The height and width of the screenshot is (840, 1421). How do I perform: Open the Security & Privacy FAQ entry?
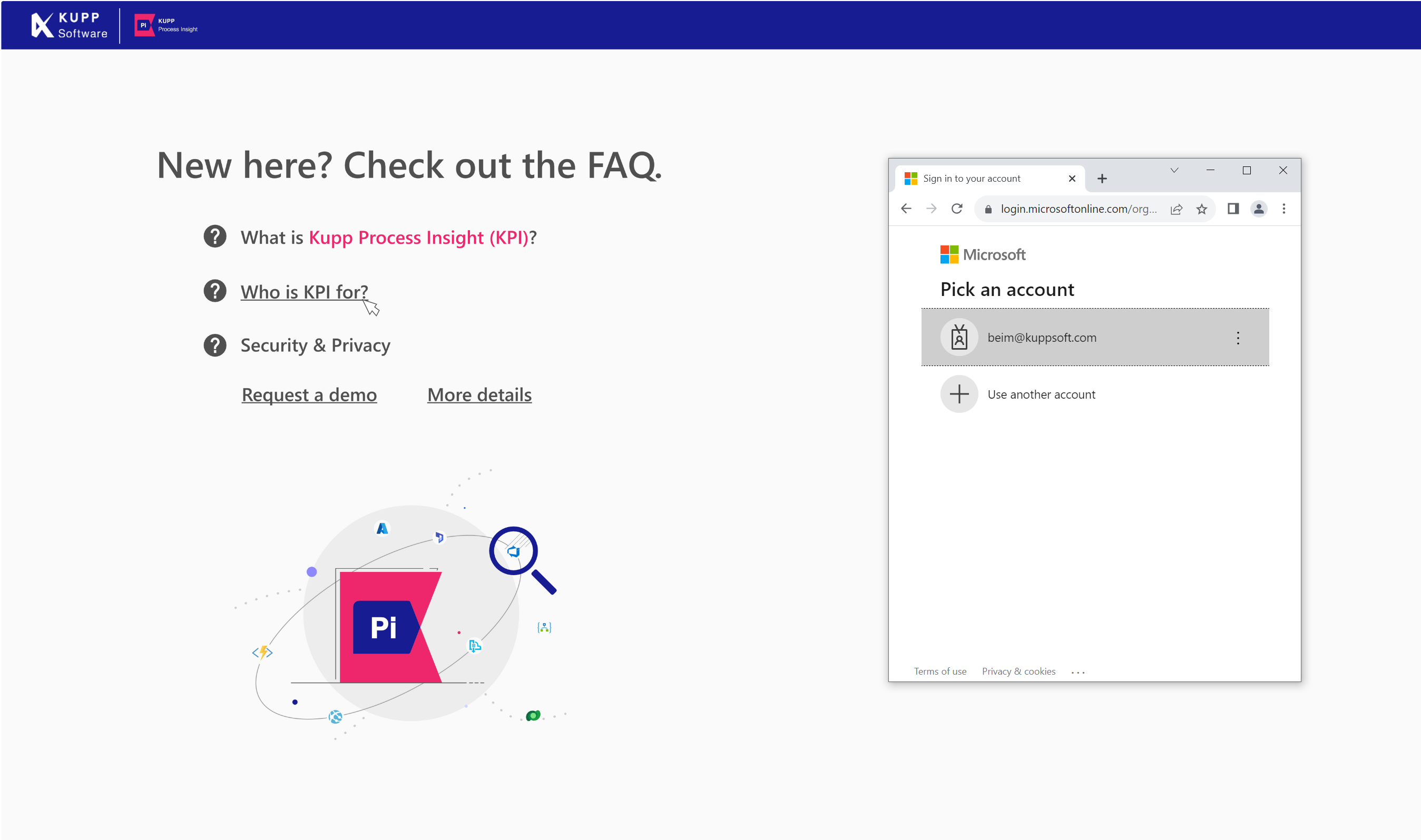pyautogui.click(x=315, y=345)
